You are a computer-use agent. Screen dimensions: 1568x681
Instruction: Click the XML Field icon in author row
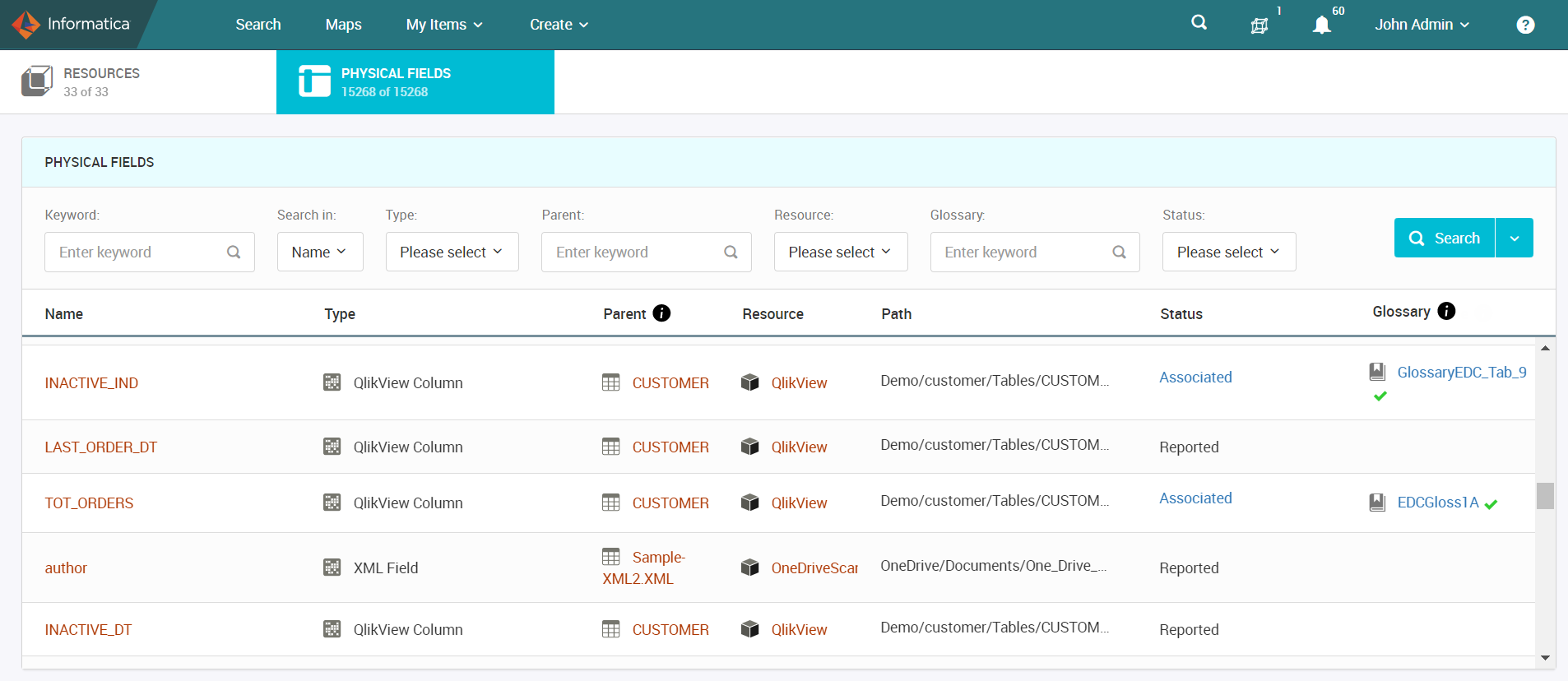[x=332, y=567]
